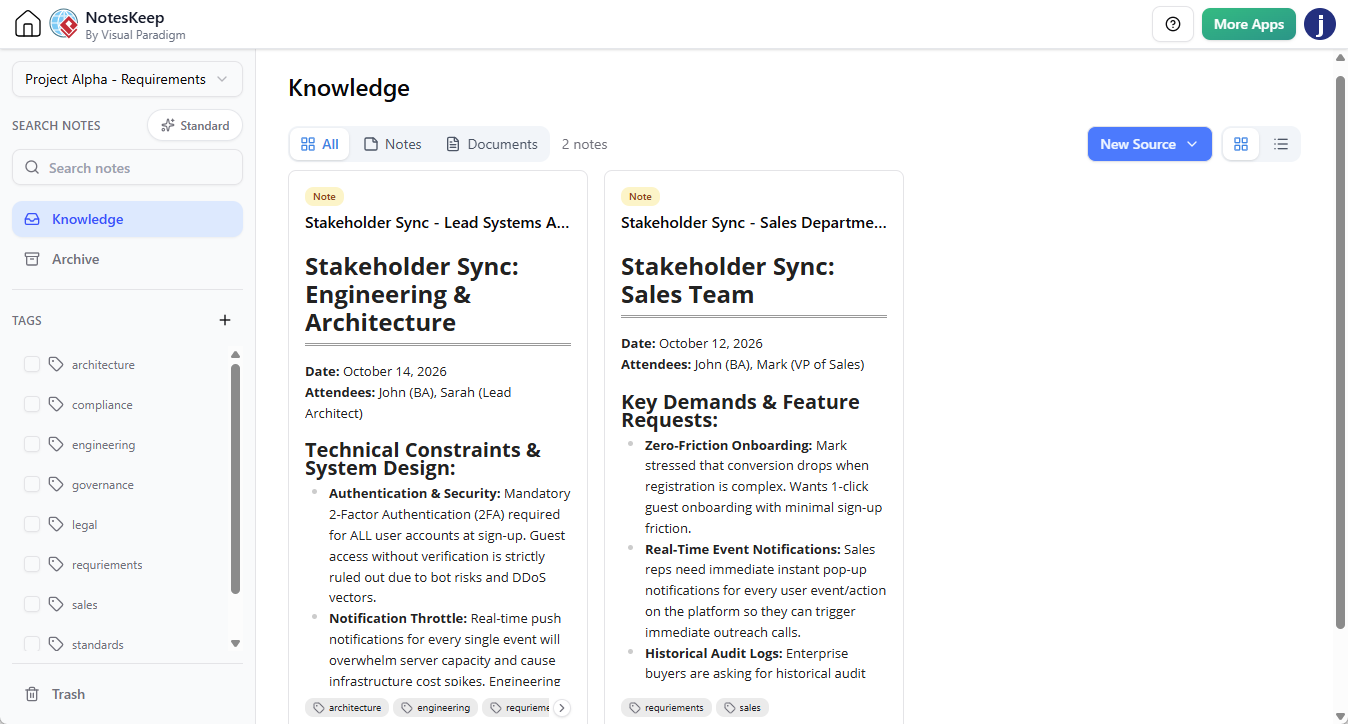Click the Archive box icon
Image resolution: width=1348 pixels, height=724 pixels.
(x=32, y=259)
